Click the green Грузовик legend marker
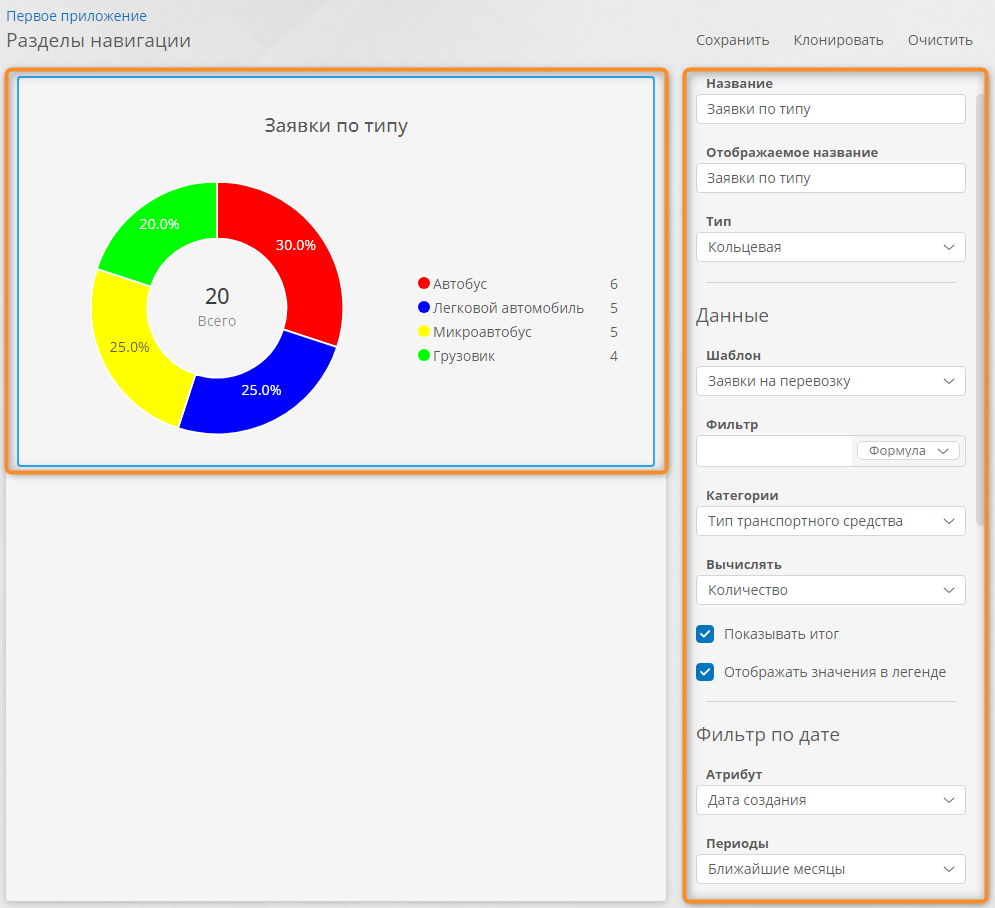Viewport: 995px width, 908px height. (x=424, y=356)
